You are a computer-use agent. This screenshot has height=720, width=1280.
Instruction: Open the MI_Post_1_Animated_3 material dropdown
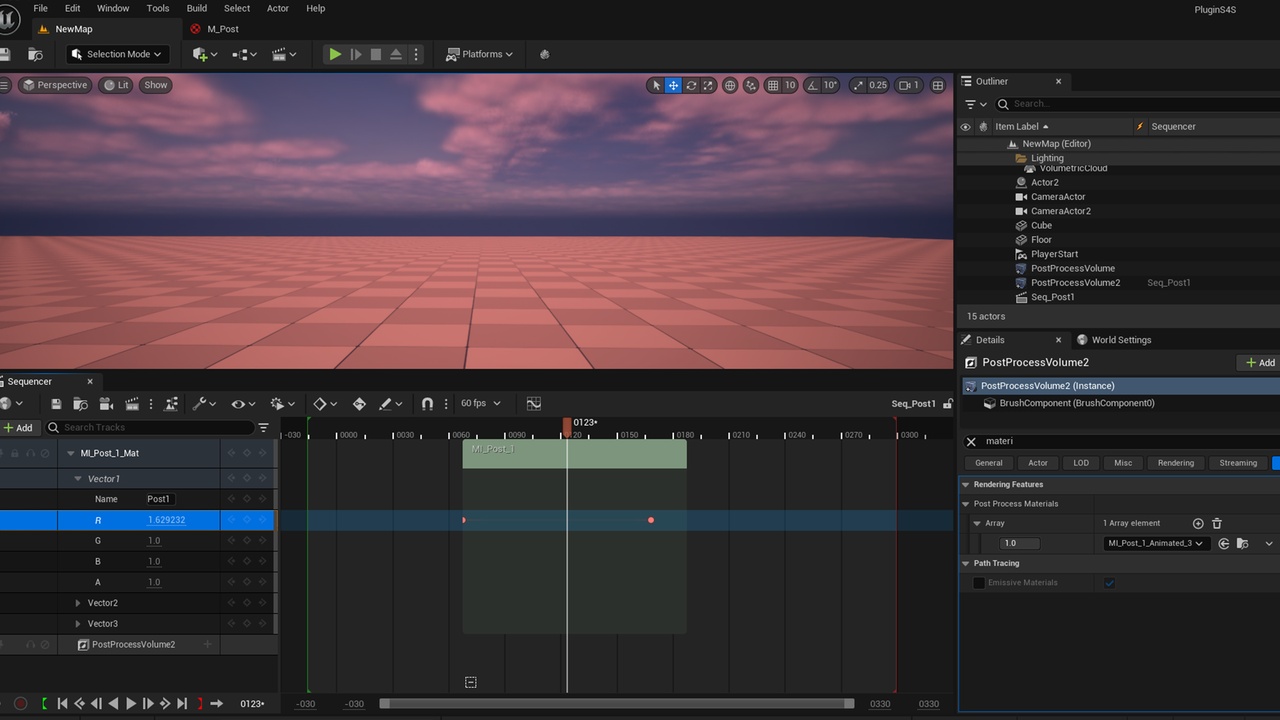pyautogui.click(x=1156, y=544)
